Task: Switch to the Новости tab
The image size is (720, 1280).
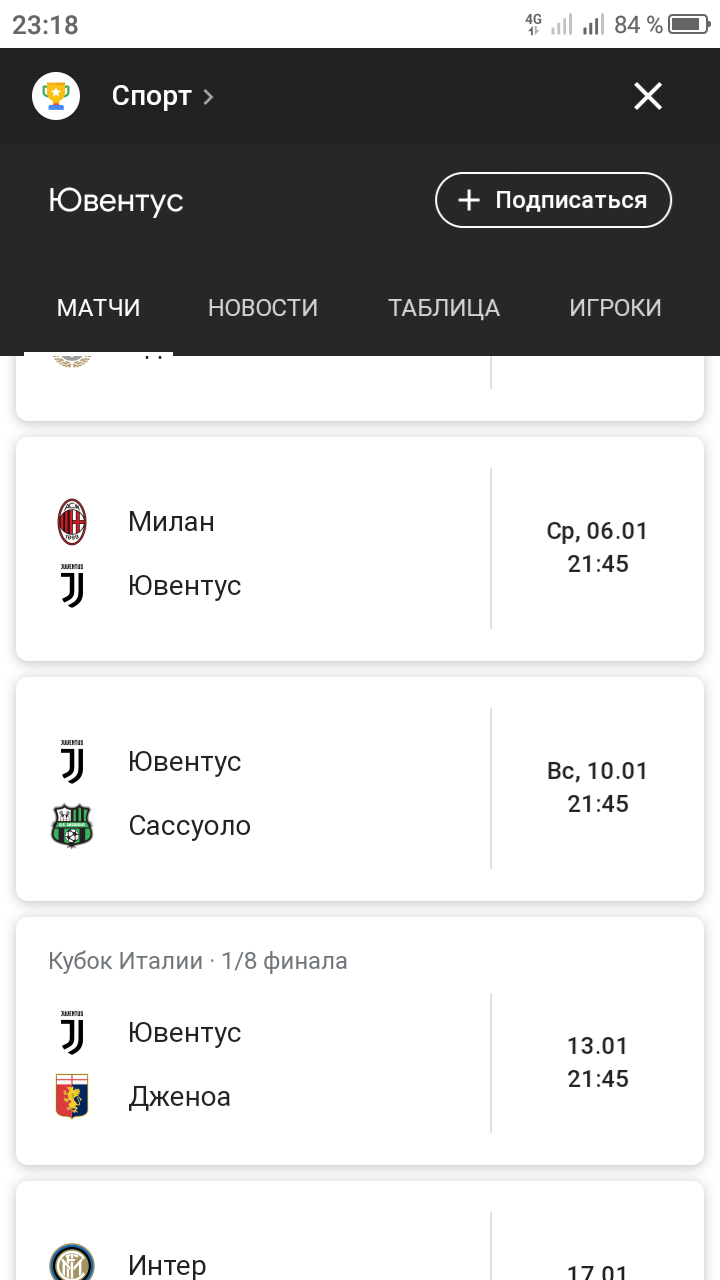Action: point(263,308)
